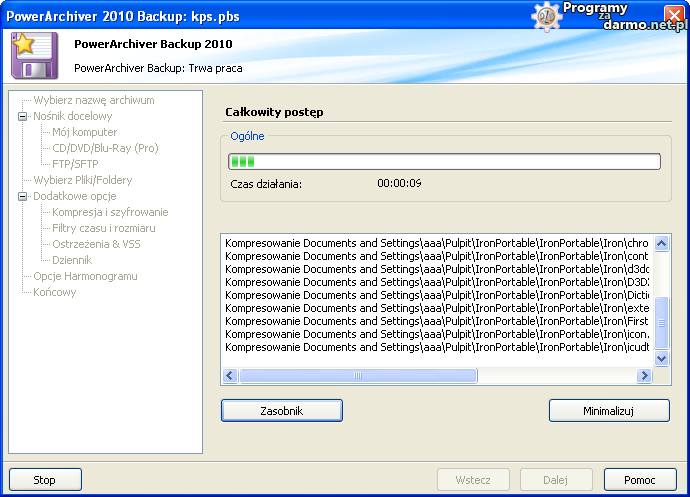Select Dziennik in the options tree
Viewport: 690px width, 497px height.
coord(72,260)
